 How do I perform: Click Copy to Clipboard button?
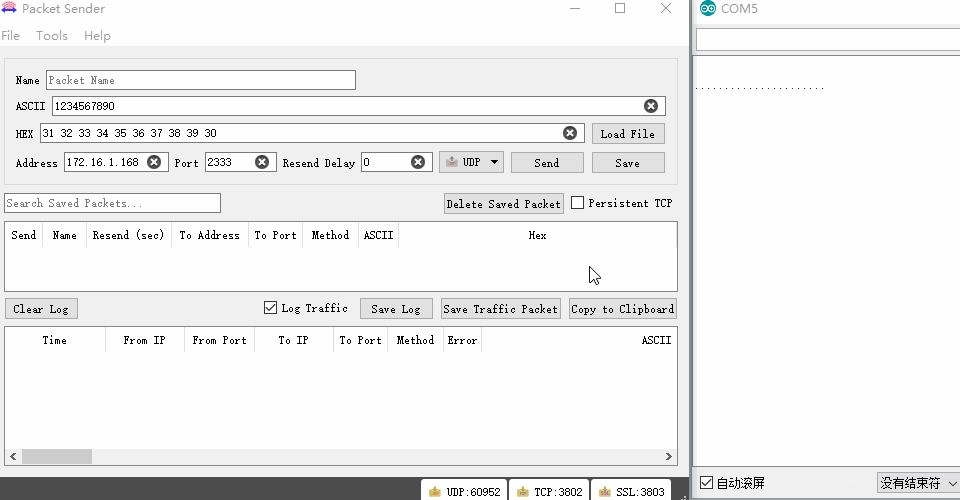tap(623, 309)
